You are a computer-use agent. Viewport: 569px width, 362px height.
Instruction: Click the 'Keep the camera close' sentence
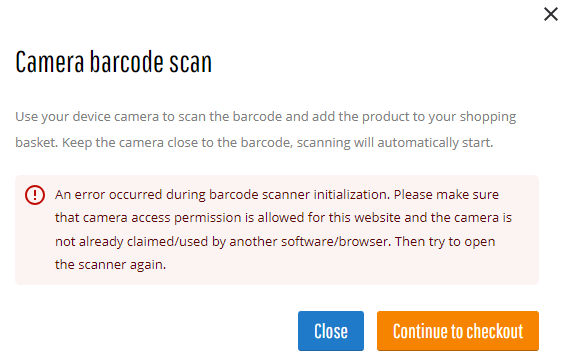click(177, 143)
